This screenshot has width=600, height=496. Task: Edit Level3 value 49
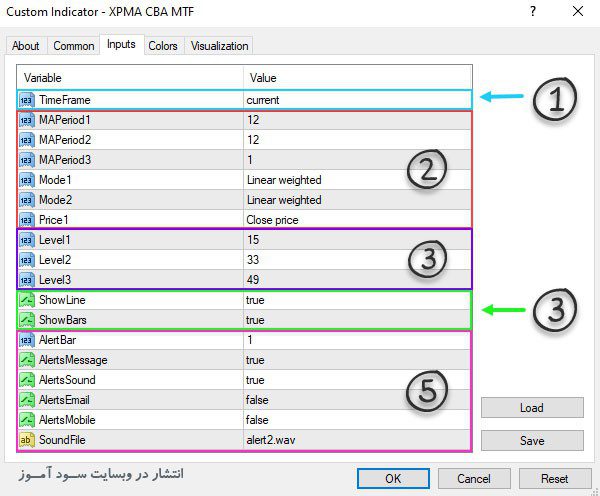tap(357, 280)
